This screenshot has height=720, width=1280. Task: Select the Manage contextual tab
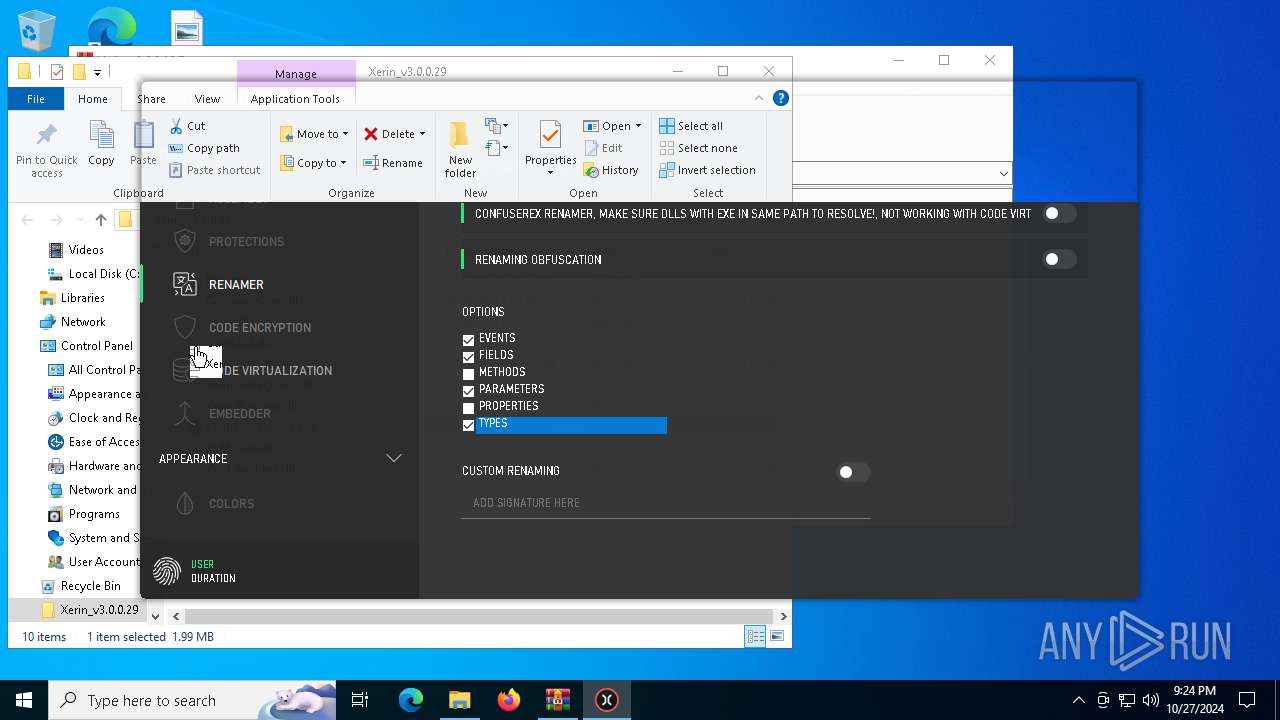click(296, 74)
